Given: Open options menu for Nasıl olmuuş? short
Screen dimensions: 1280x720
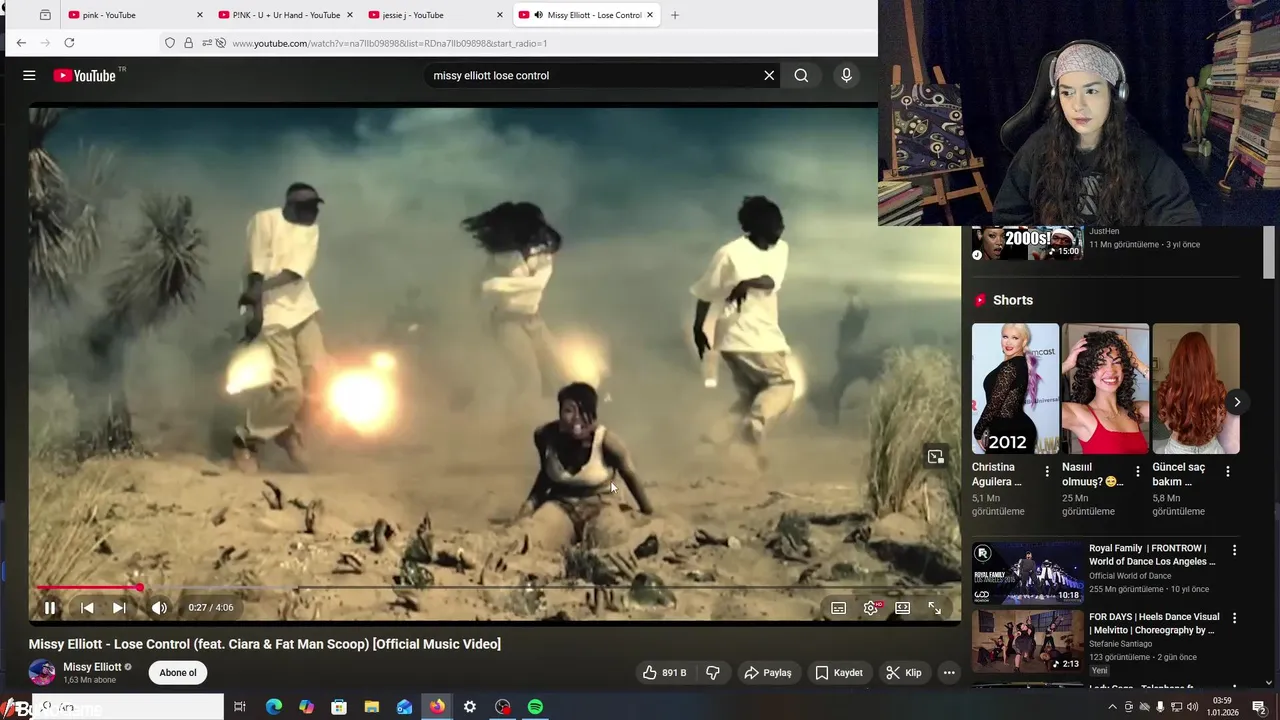Looking at the screenshot, I should click(x=1137, y=471).
